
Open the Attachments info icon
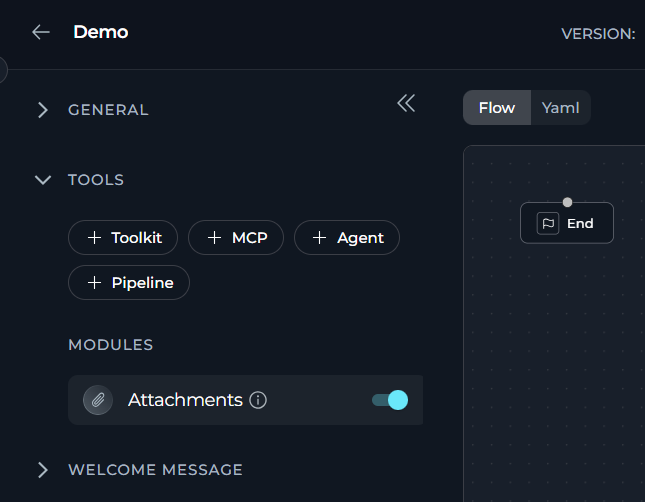coord(258,400)
